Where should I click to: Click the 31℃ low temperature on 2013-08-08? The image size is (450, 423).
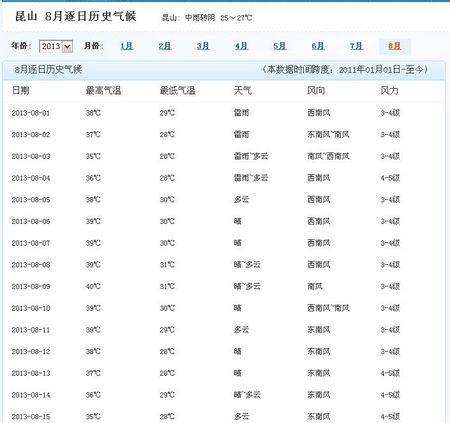click(167, 265)
